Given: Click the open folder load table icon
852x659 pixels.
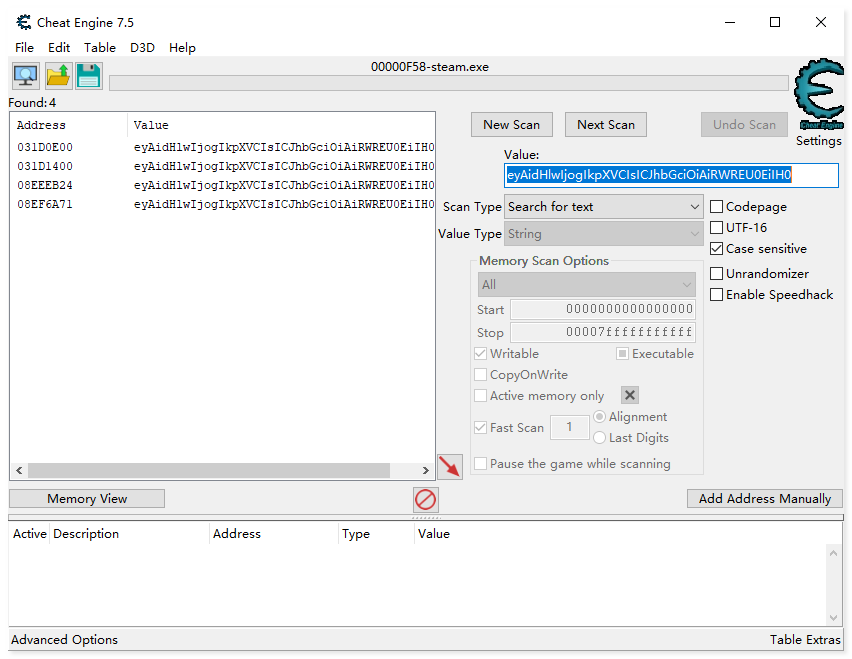Looking at the screenshot, I should click(x=58, y=76).
